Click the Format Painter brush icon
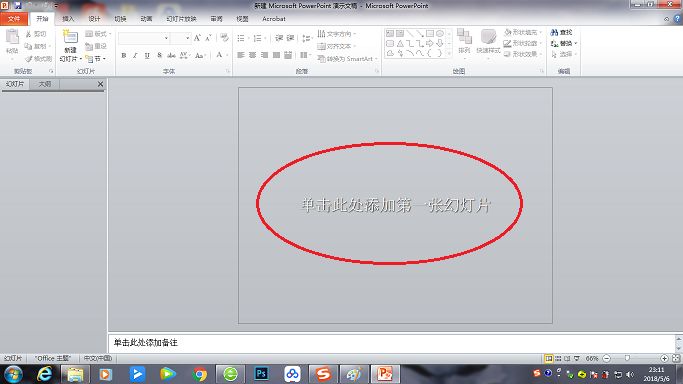The width and height of the screenshot is (683, 384). click(x=29, y=59)
